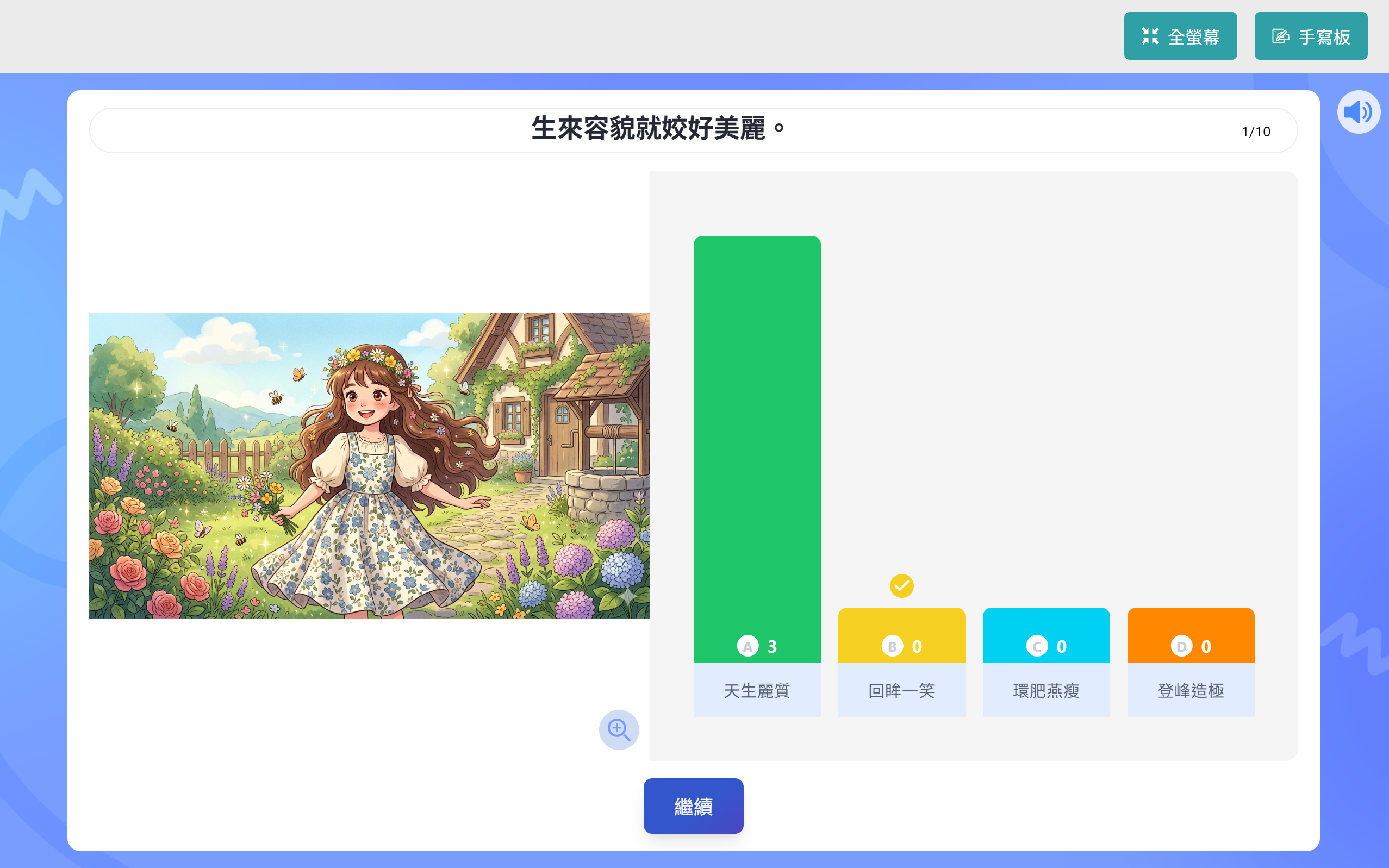The width and height of the screenshot is (1389, 868).
Task: Click the tall green result bar
Action: tap(757, 449)
